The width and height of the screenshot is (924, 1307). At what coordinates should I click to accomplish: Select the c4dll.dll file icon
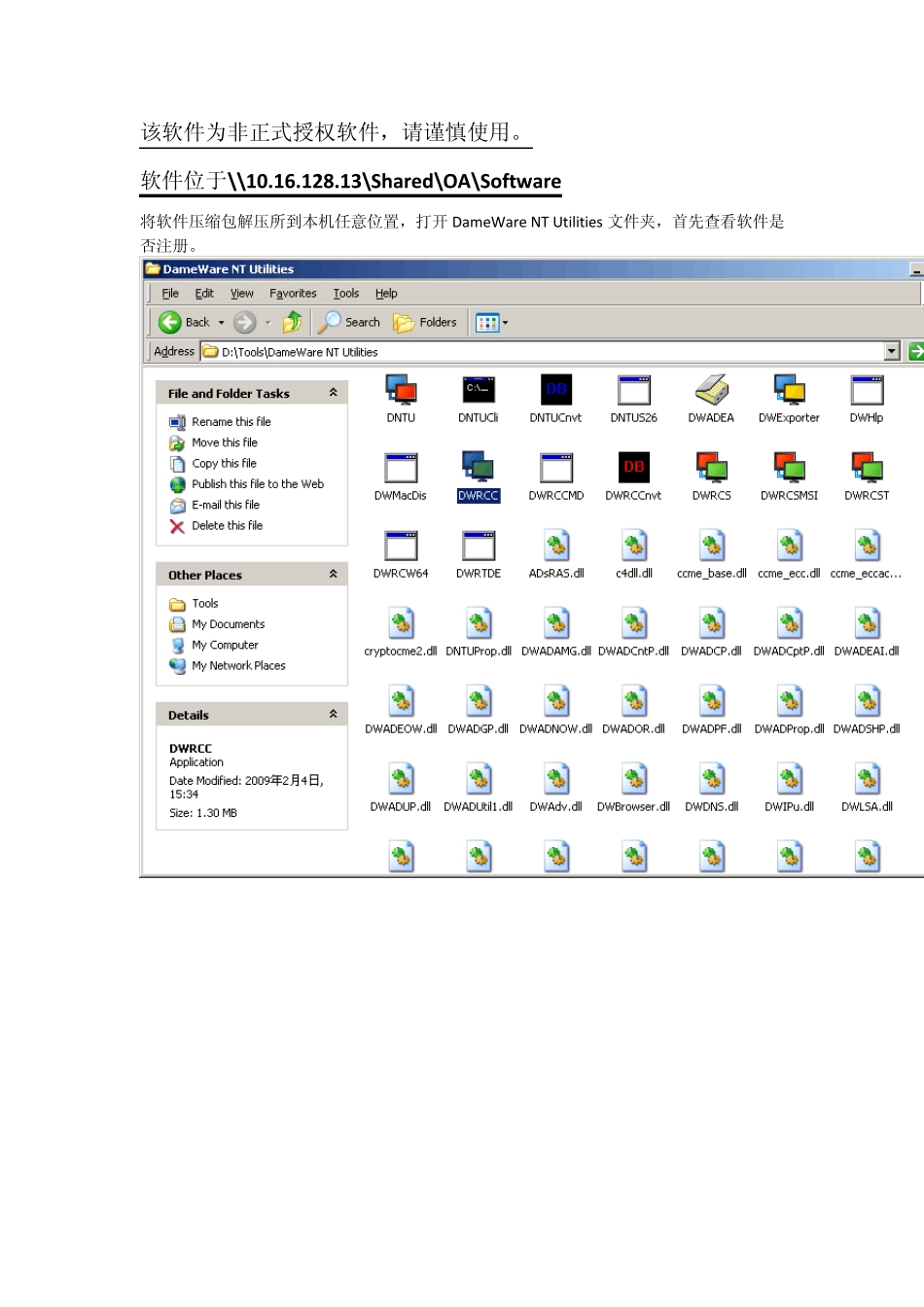point(634,546)
